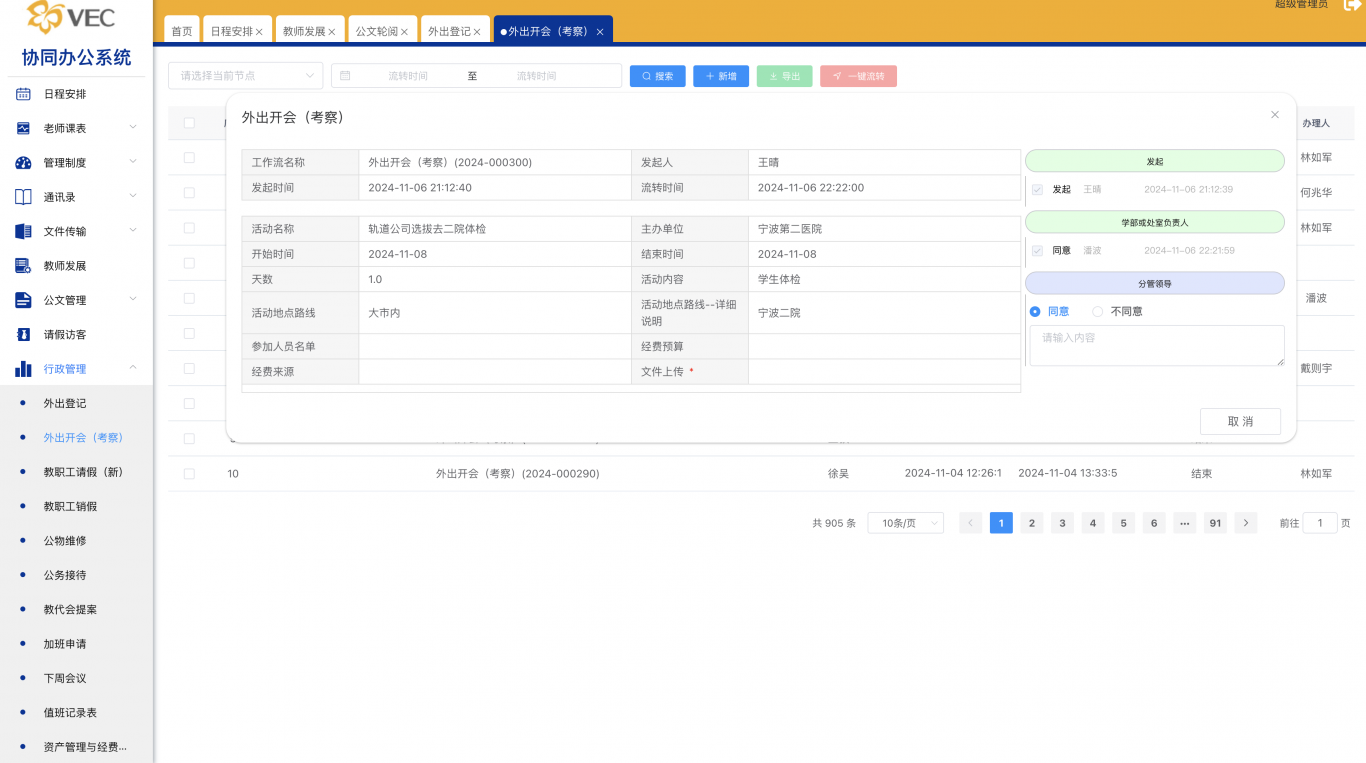This screenshot has width=1366, height=763.
Task: Open the 请选择当前节点 dropdown
Action: tap(246, 76)
